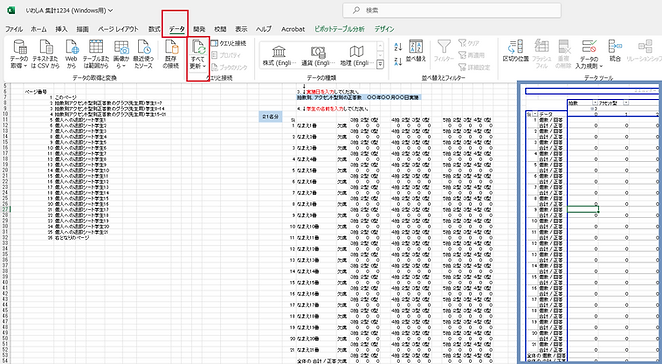Open アクセント型 pivot field filter dropdown
This screenshot has width=662, height=364.
[x=627, y=103]
